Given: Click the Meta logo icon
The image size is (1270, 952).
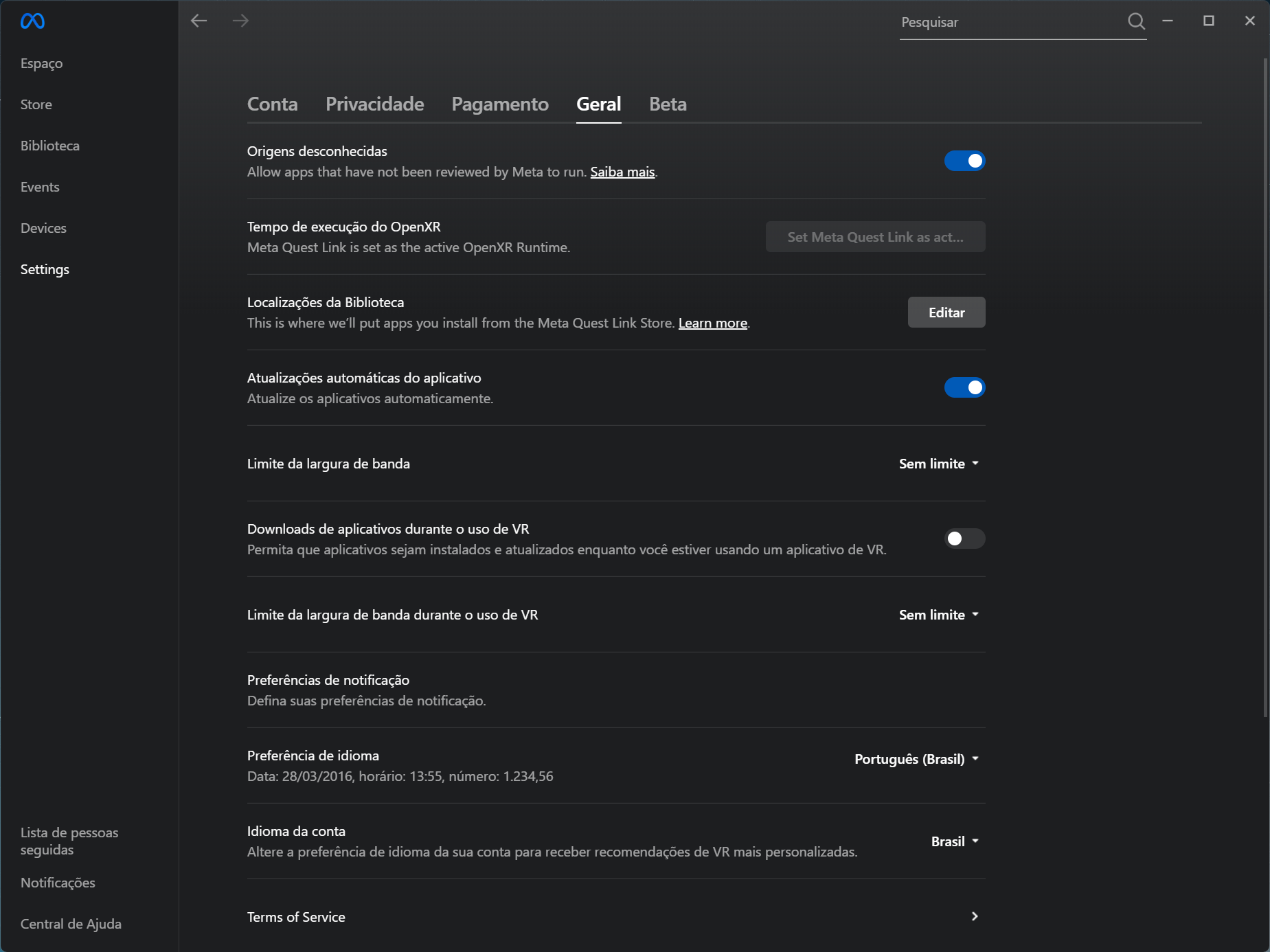Looking at the screenshot, I should coord(32,21).
